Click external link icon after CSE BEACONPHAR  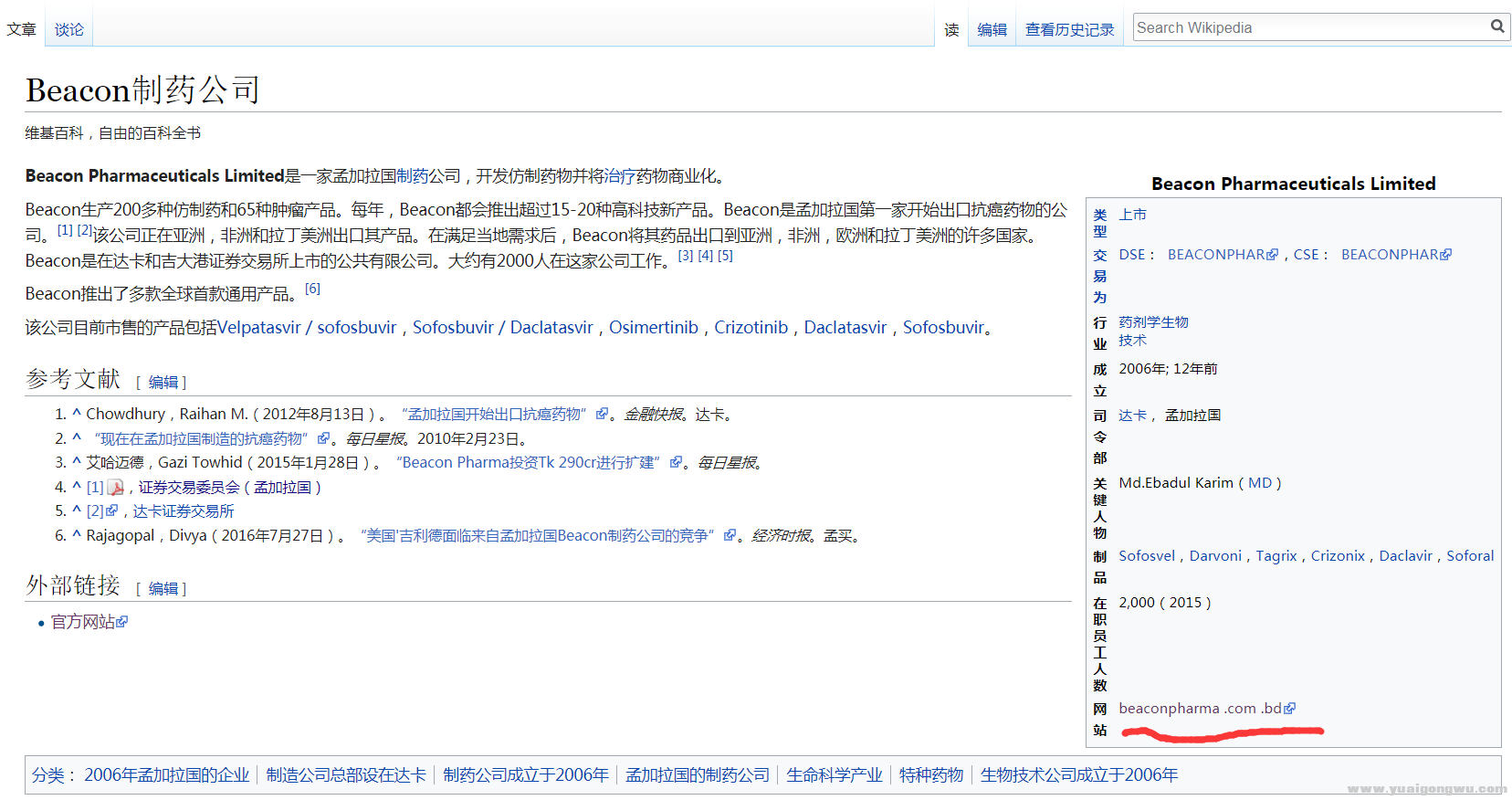pyautogui.click(x=1446, y=255)
